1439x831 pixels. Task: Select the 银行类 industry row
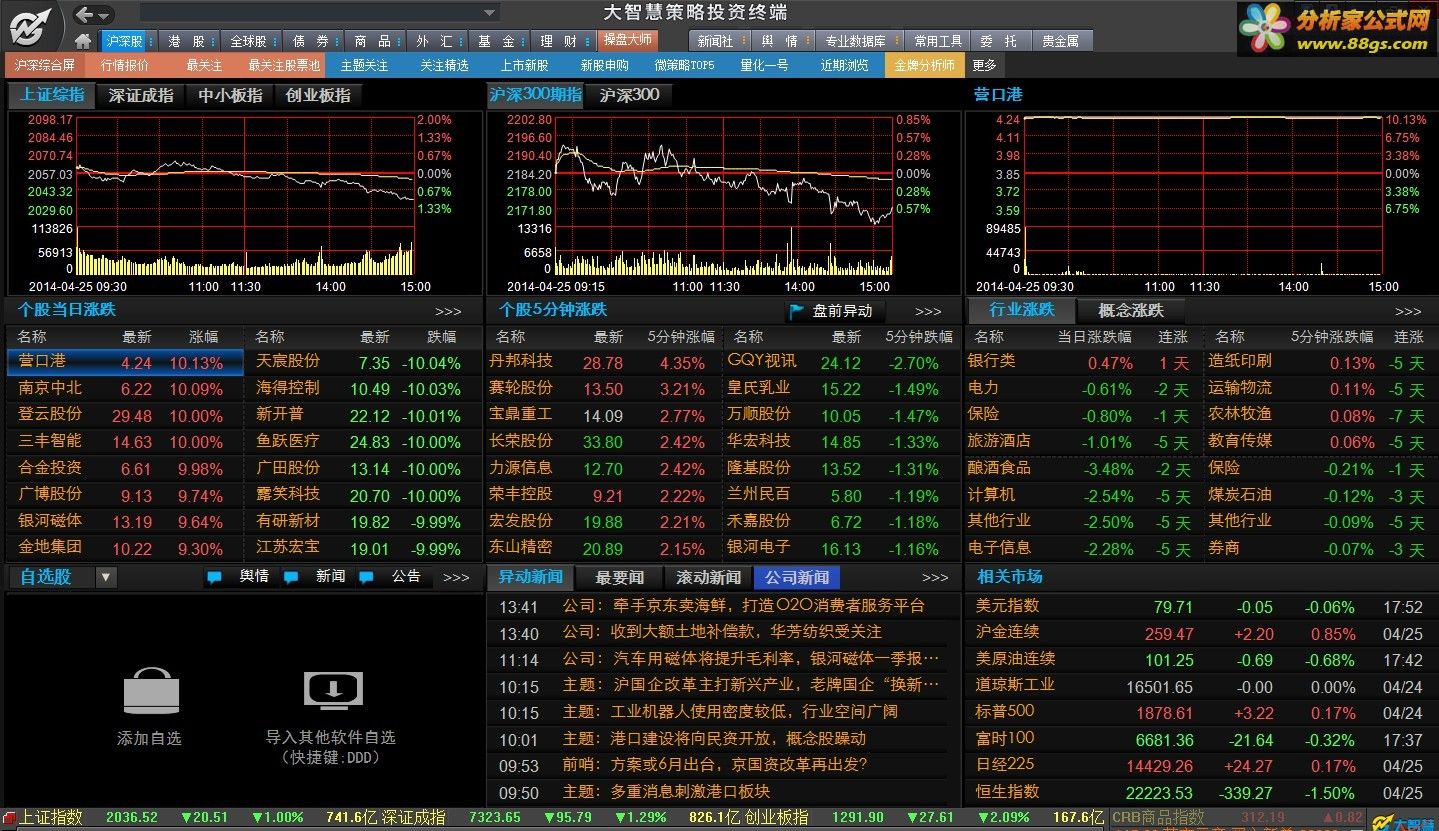(x=1082, y=362)
